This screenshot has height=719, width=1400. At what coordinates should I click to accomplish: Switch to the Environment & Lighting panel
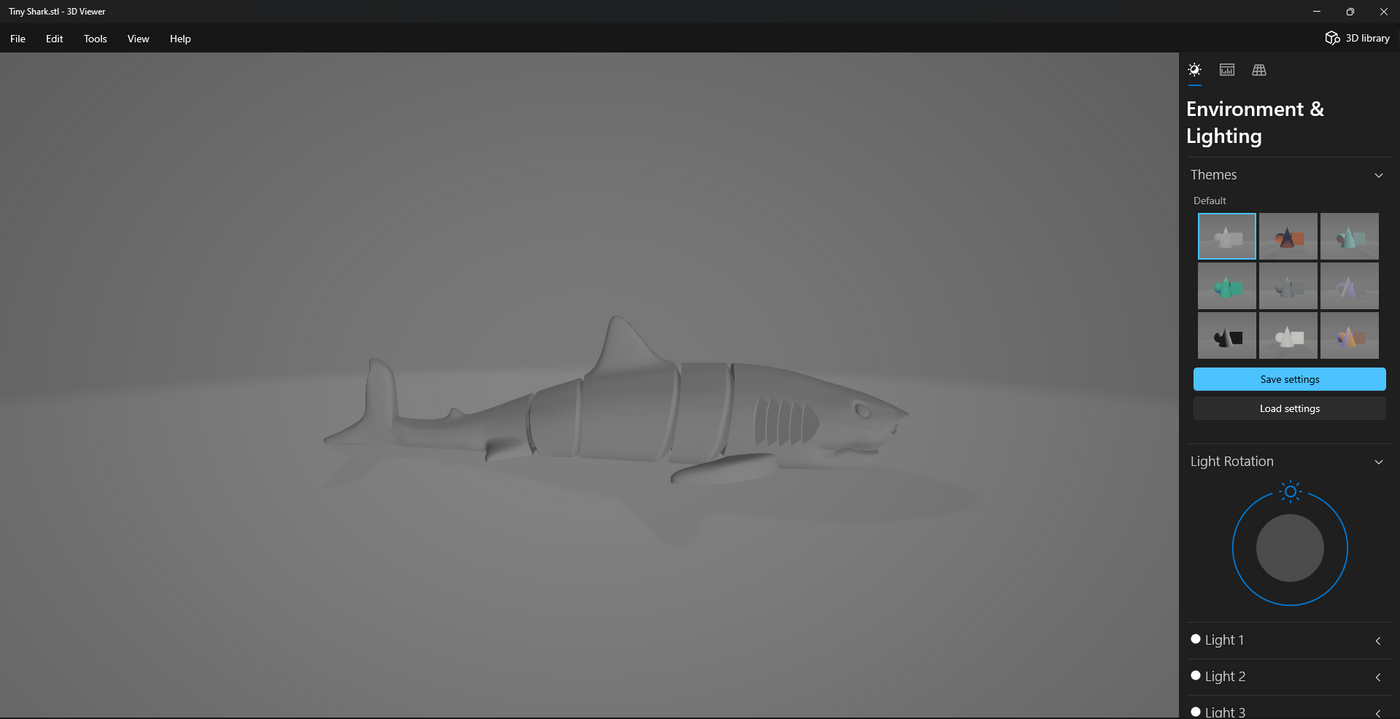pos(1194,70)
